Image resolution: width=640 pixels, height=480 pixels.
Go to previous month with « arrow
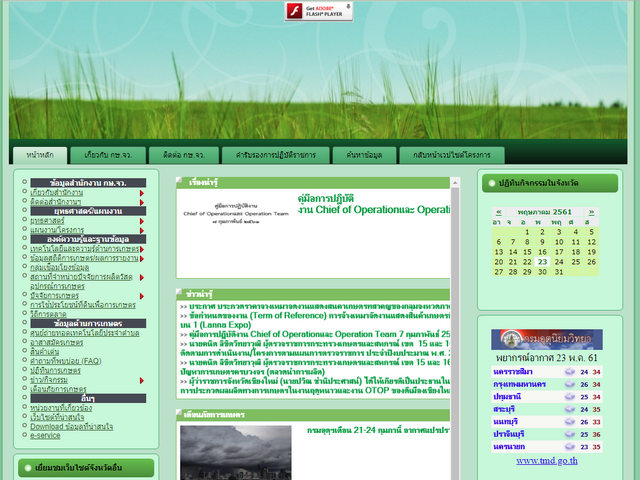point(498,212)
